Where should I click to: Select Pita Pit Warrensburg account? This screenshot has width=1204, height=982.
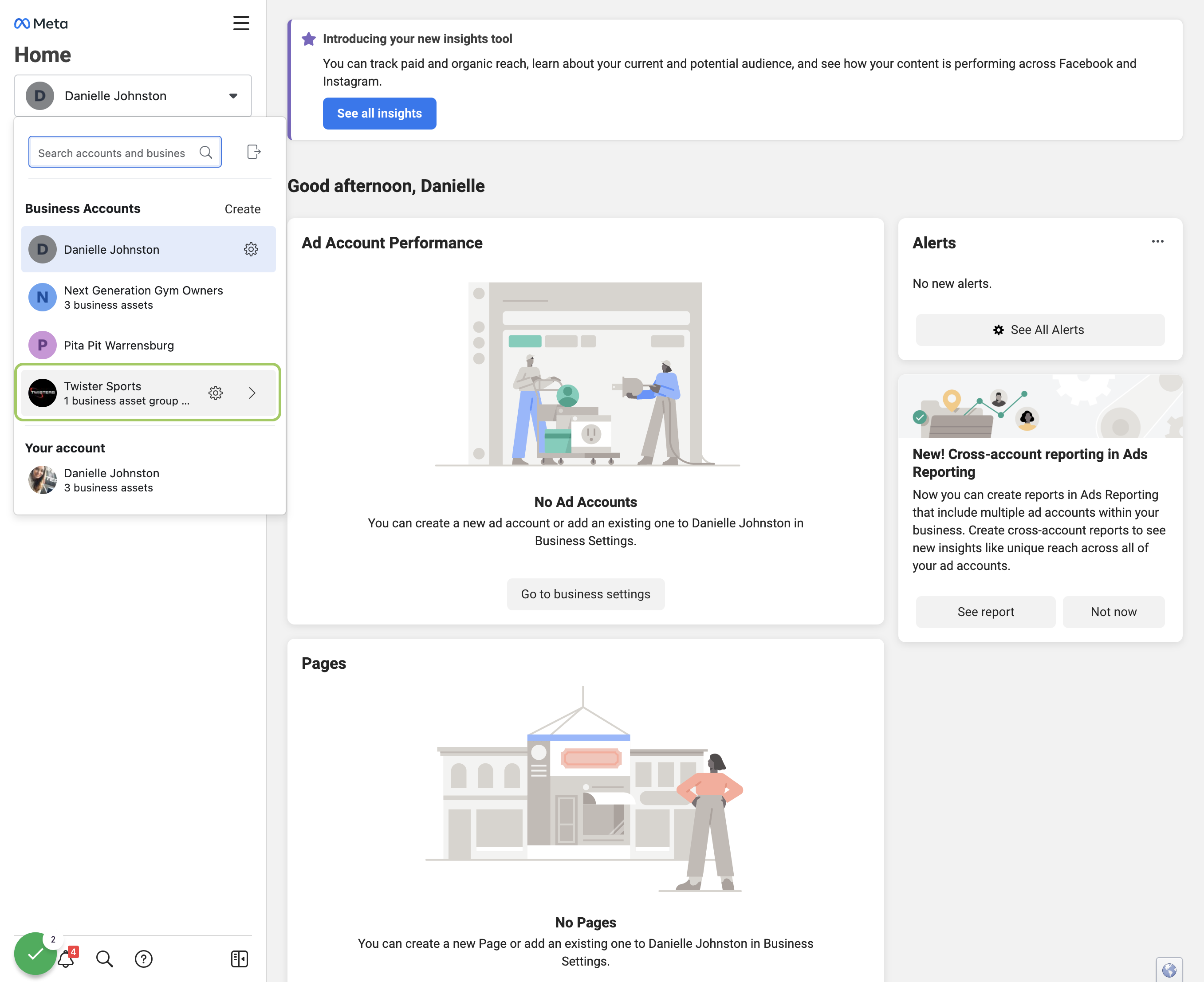point(148,345)
